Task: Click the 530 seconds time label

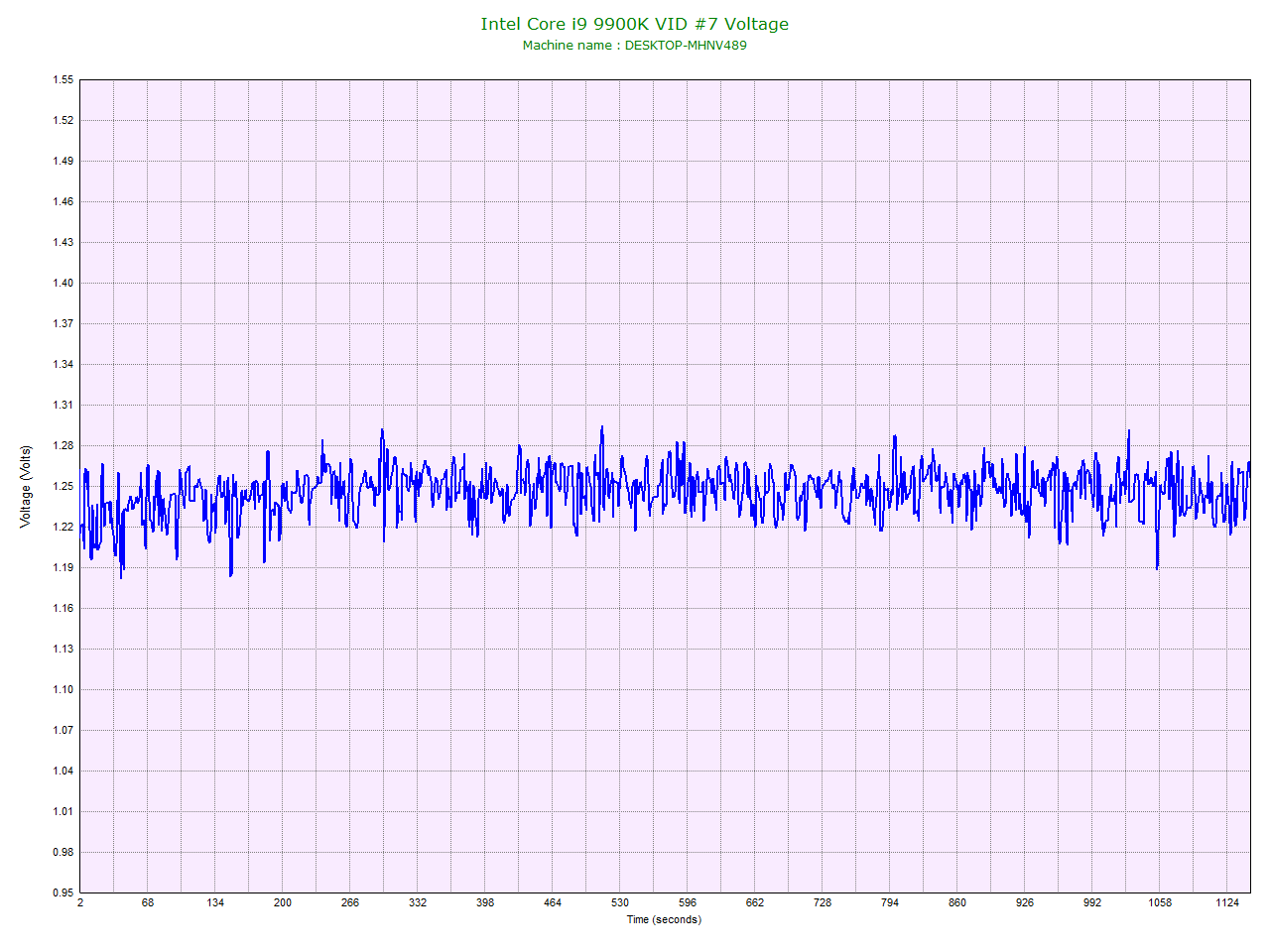Action: point(620,902)
